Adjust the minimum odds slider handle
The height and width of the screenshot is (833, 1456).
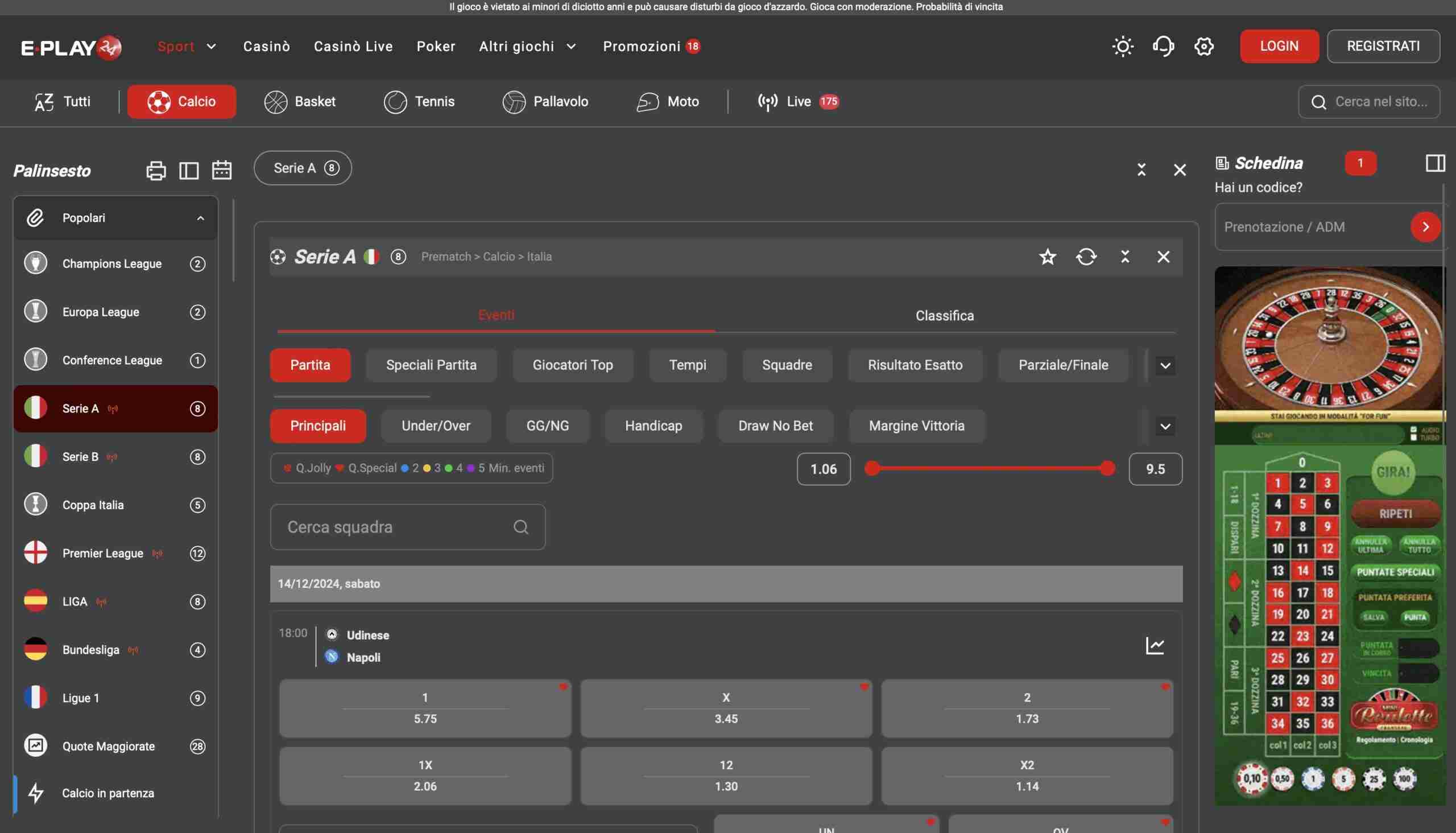coord(872,469)
